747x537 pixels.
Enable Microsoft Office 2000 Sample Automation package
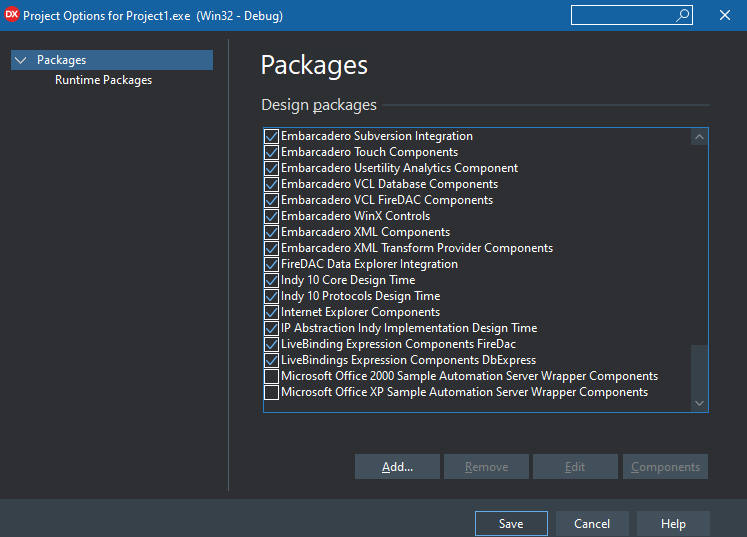[x=272, y=376]
